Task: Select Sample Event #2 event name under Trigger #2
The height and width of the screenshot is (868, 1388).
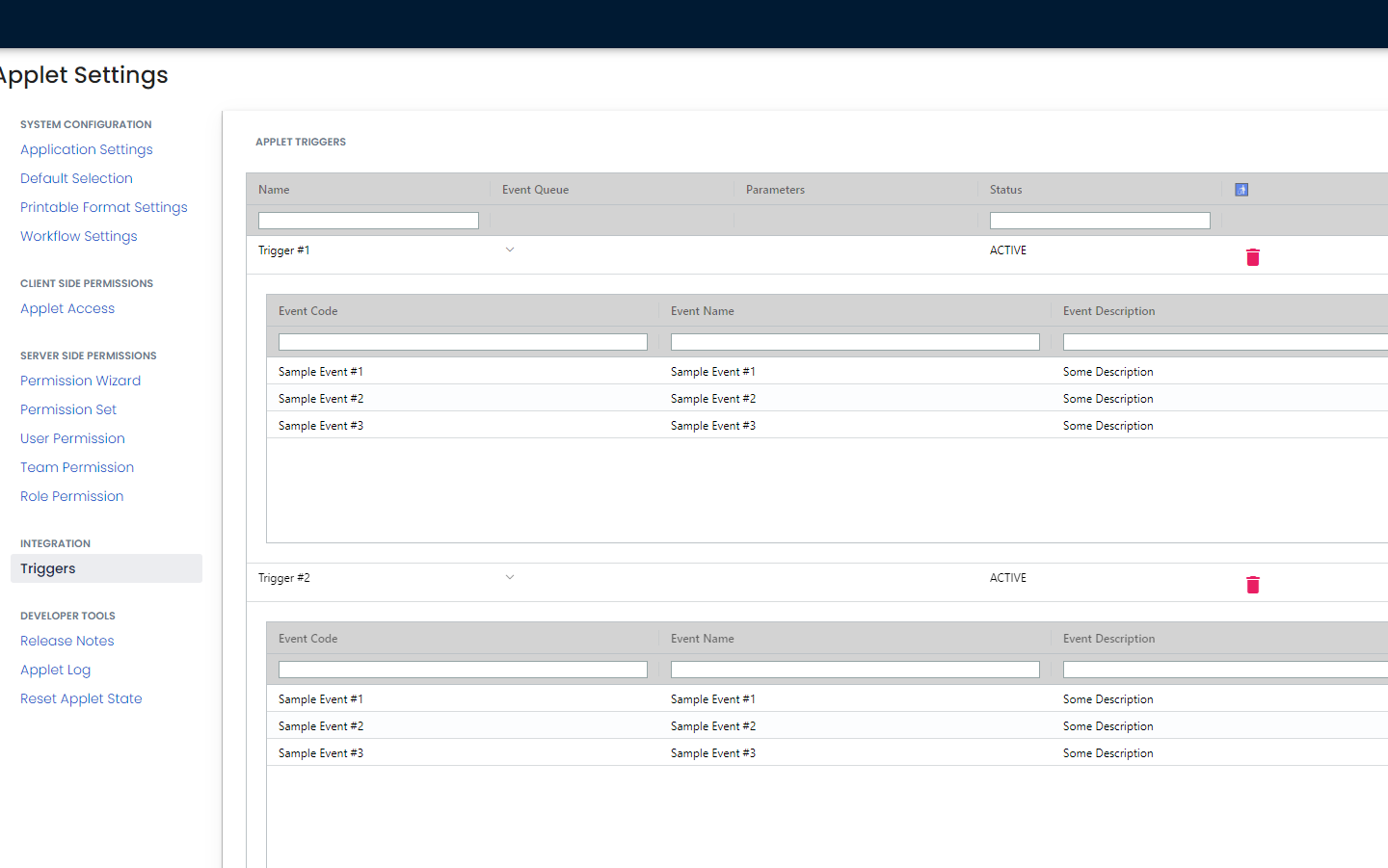Action: tap(713, 726)
